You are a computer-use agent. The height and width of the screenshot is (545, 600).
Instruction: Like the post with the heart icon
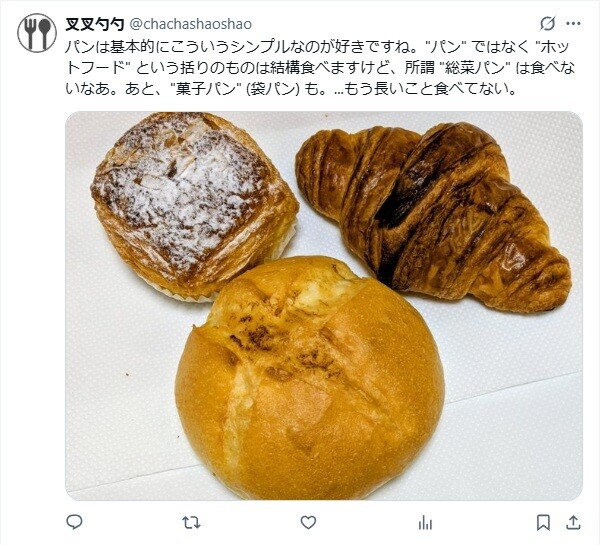(308, 522)
